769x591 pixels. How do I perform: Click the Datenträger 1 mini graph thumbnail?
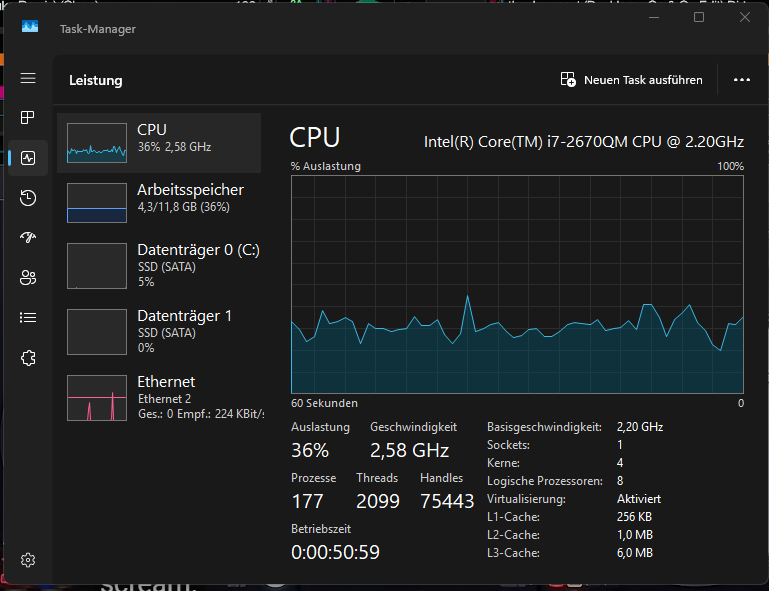pos(97,332)
